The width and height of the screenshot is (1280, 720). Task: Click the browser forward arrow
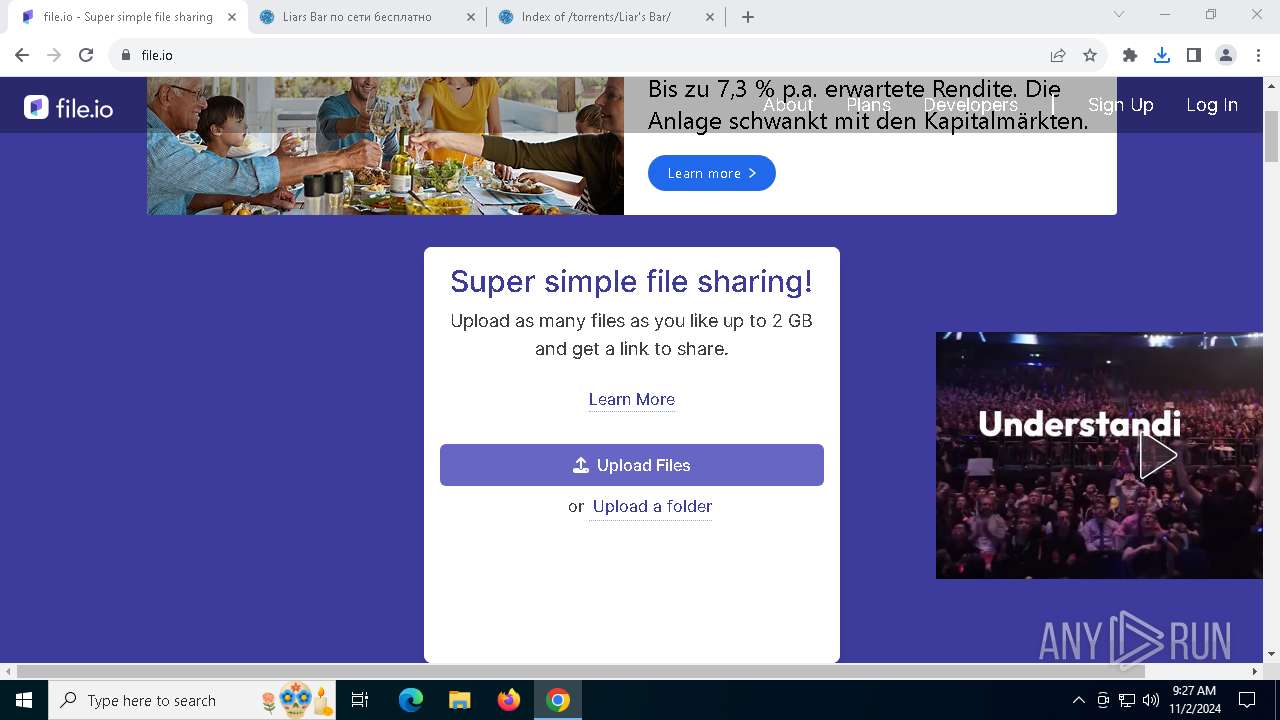click(x=54, y=55)
